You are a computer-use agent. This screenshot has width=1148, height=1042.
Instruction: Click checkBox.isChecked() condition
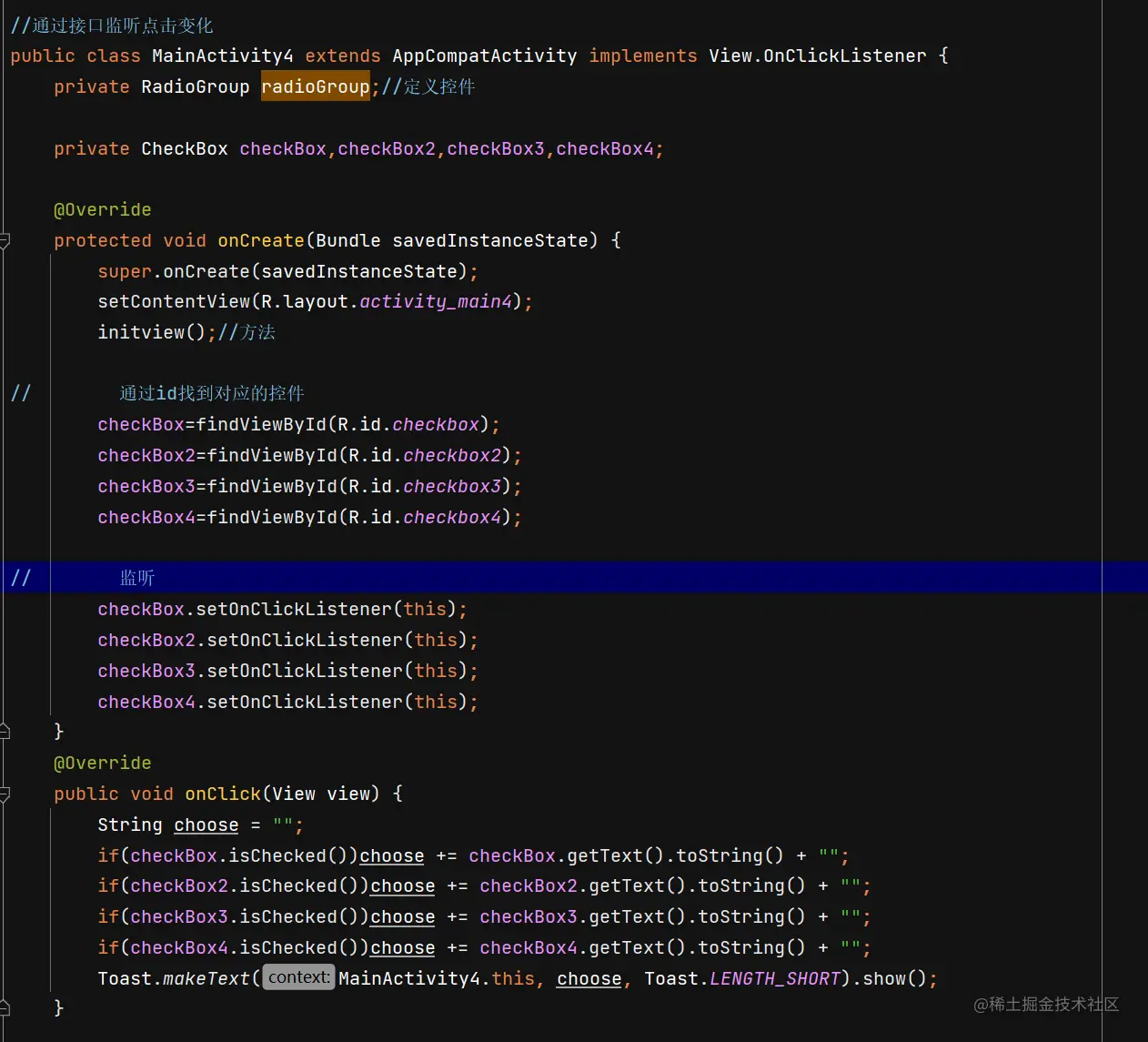239,855
